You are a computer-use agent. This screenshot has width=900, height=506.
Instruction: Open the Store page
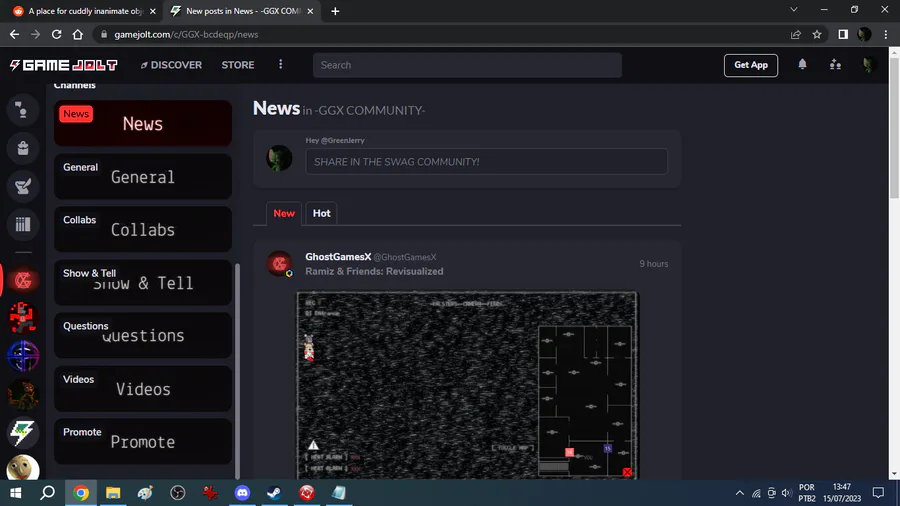point(238,65)
